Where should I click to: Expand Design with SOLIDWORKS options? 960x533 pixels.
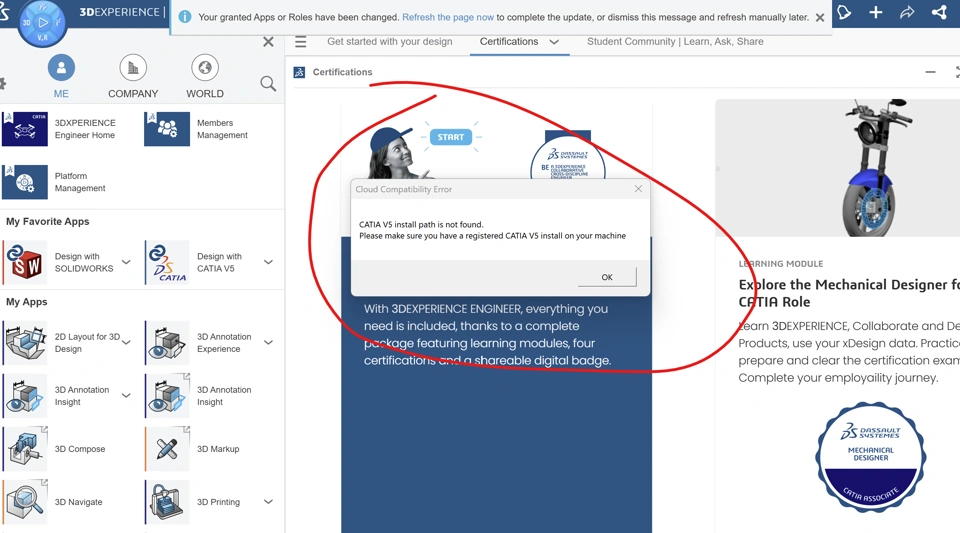[x=126, y=262]
